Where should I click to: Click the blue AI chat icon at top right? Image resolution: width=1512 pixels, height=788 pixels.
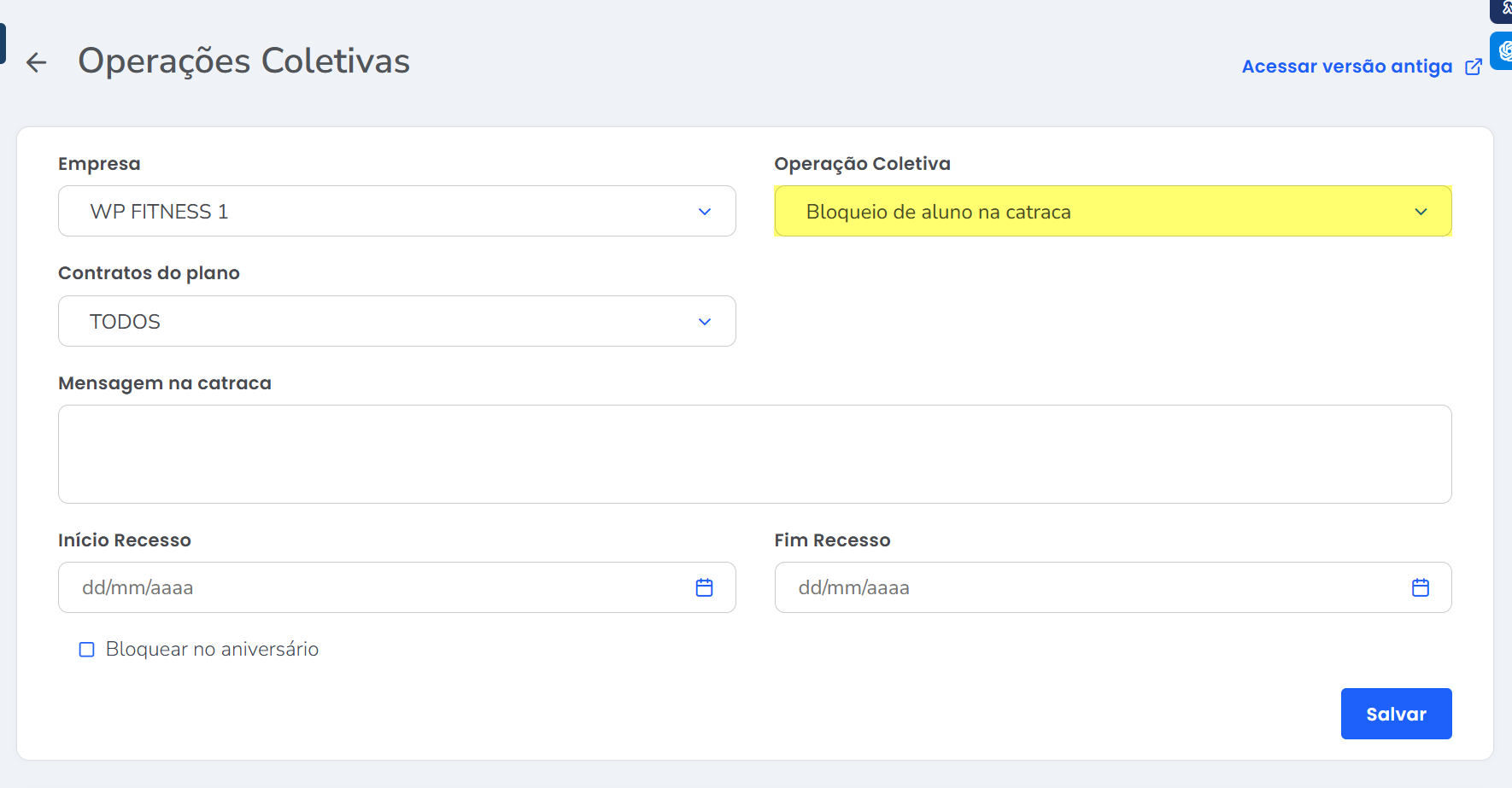coord(1503,50)
